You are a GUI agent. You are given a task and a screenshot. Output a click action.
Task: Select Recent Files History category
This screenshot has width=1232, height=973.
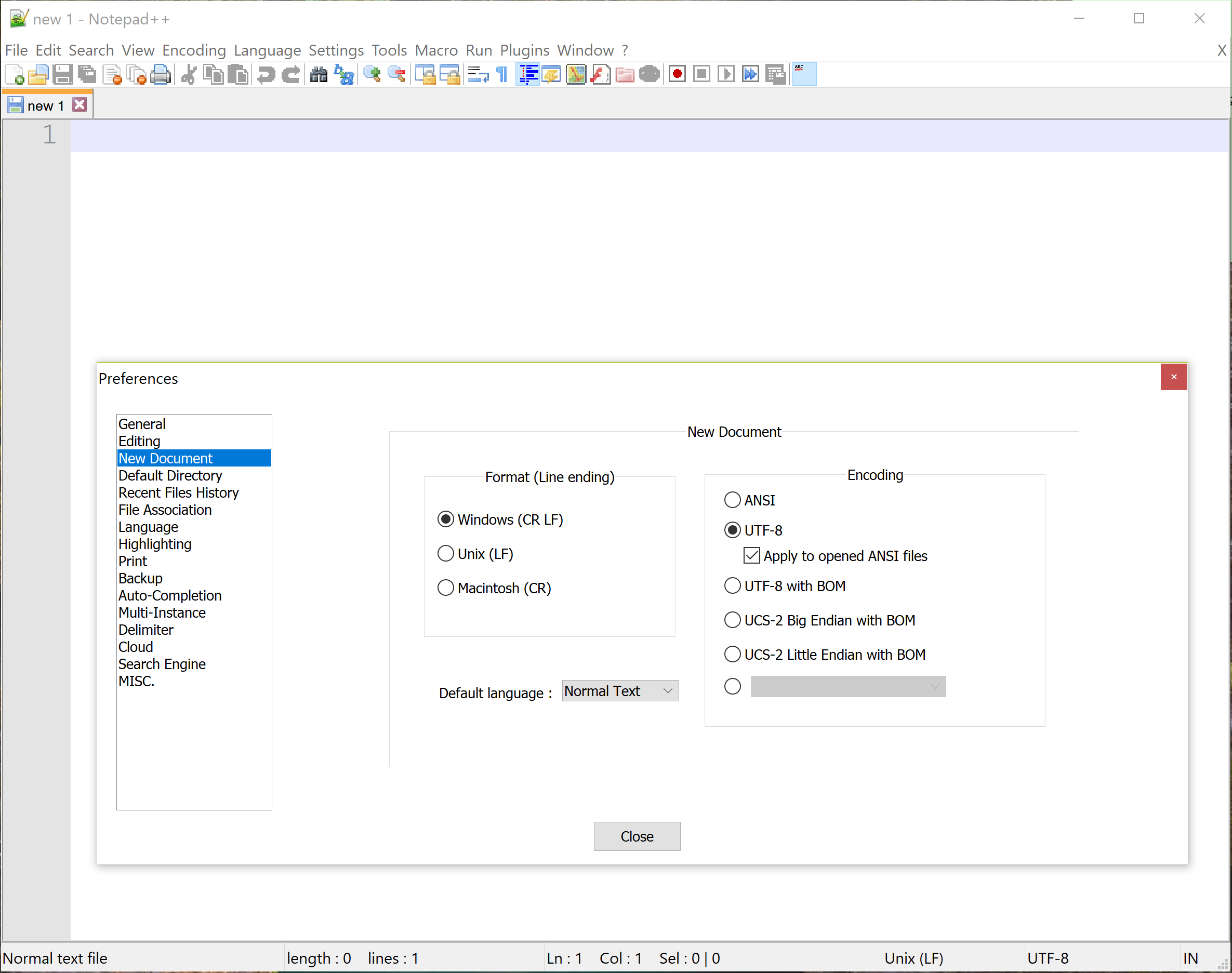pyautogui.click(x=194, y=493)
